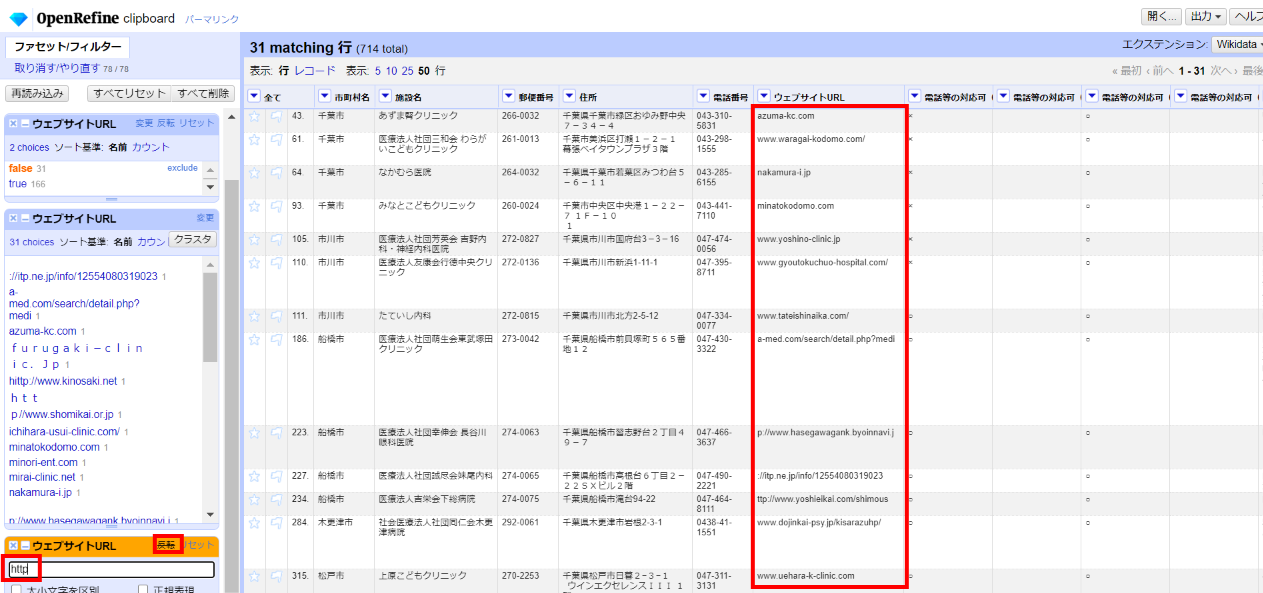Screen dimensions: 1263x593
Task: Flag row 110 行徳中央クリニック
Action: point(276,263)
